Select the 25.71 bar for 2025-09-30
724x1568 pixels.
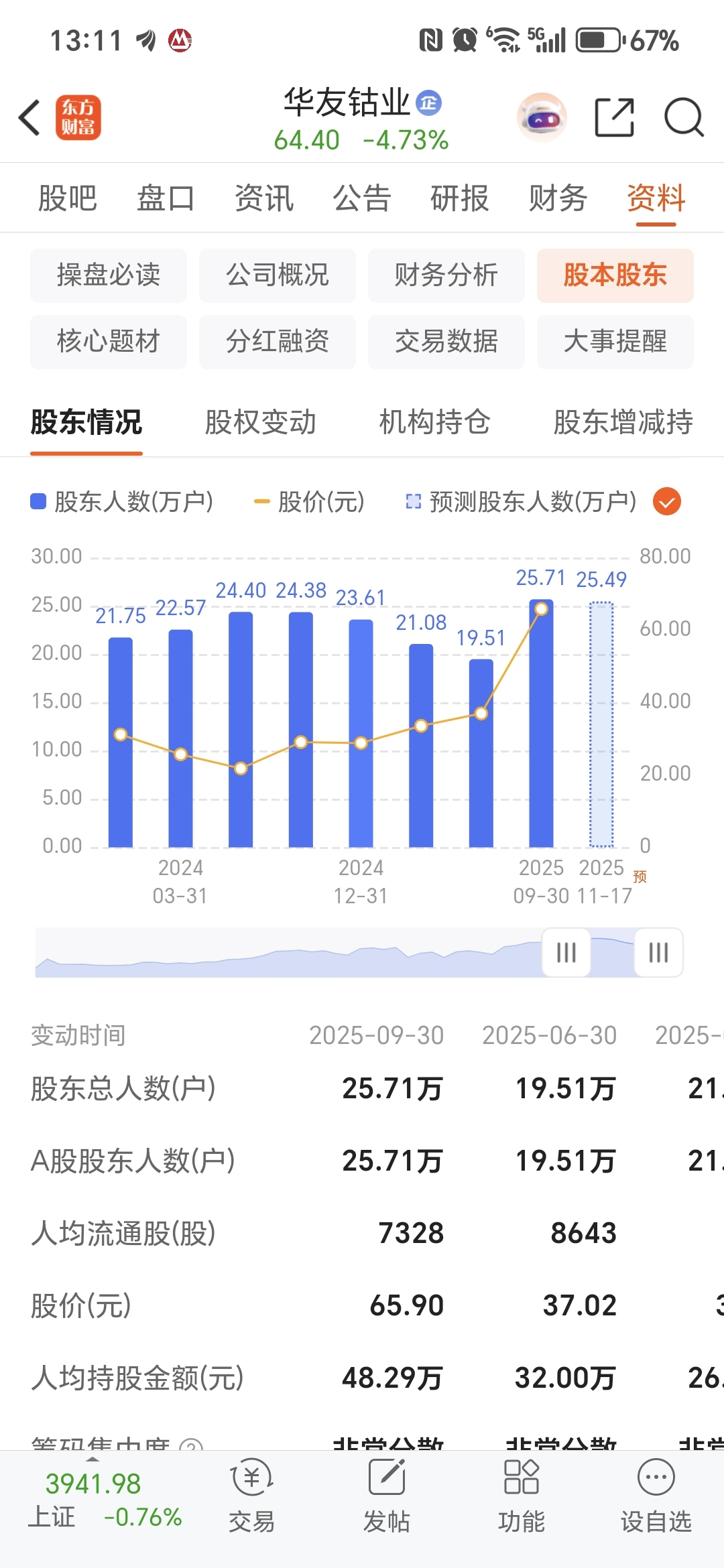[x=541, y=723]
